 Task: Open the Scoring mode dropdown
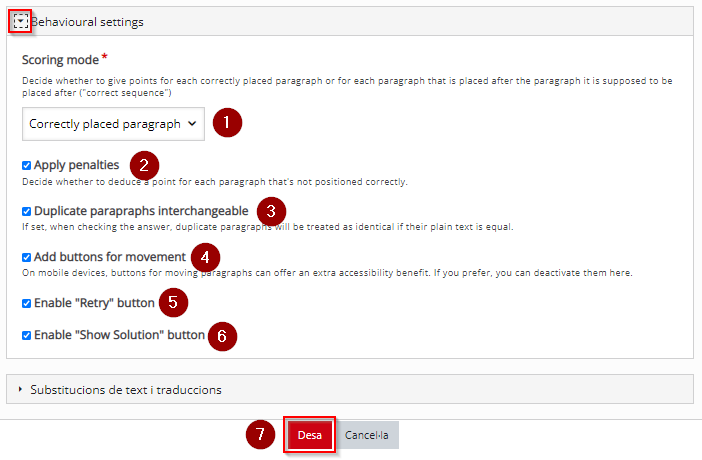(x=113, y=124)
